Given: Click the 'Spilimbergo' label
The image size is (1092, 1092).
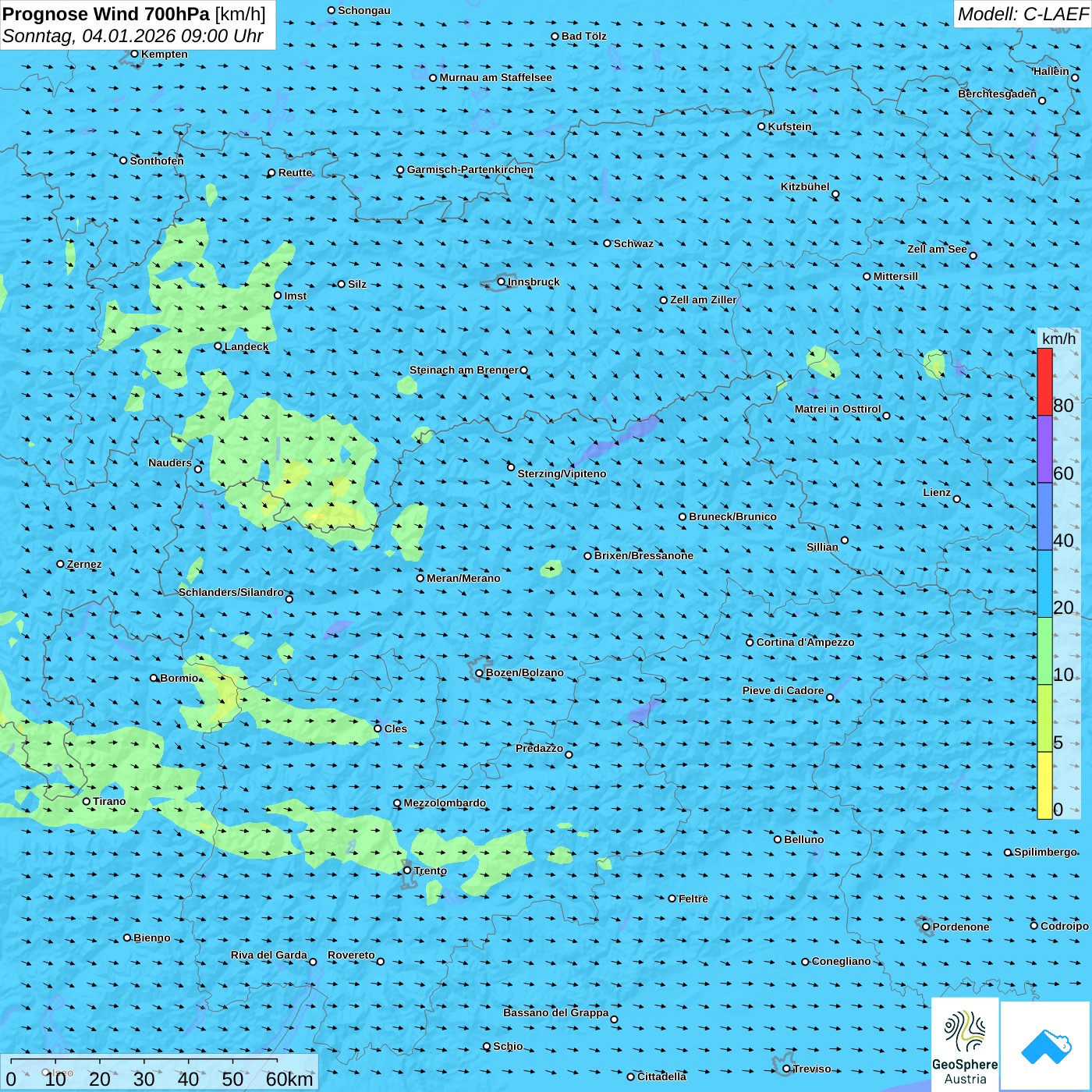Looking at the screenshot, I should pyautogui.click(x=1046, y=852).
